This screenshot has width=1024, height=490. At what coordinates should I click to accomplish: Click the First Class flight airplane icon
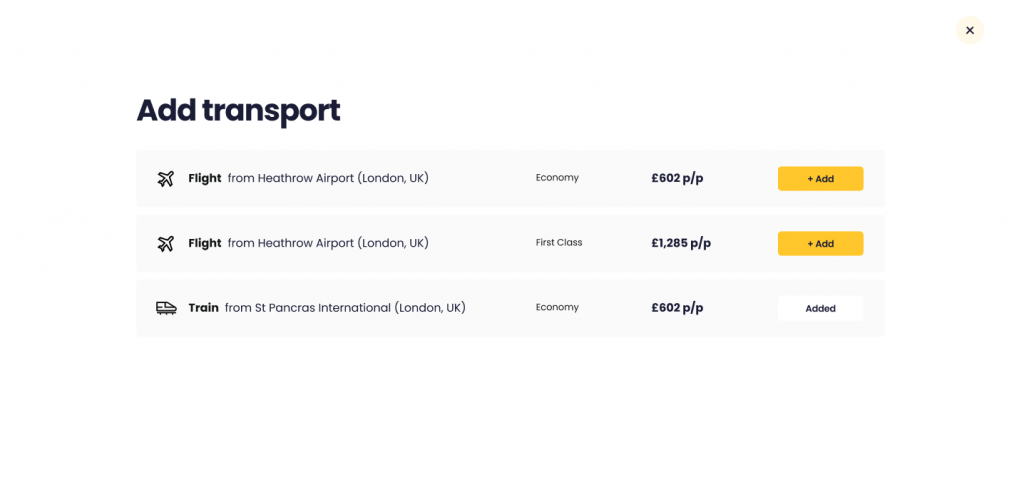(166, 244)
